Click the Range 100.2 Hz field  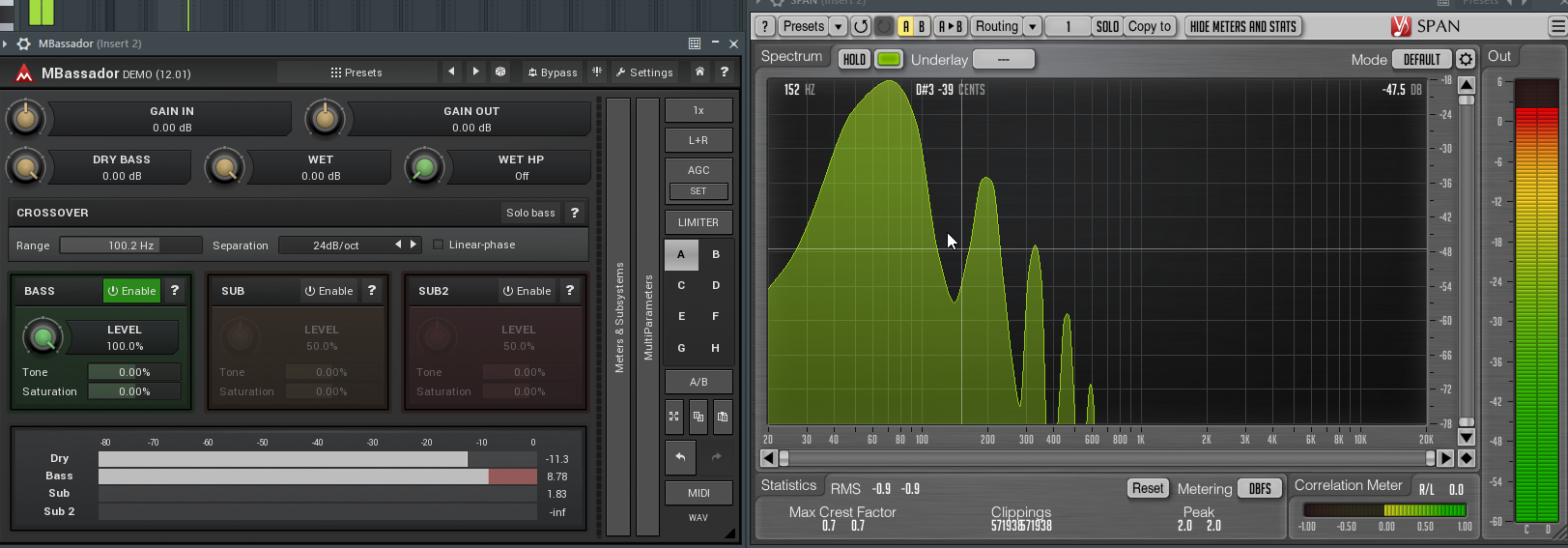pos(131,245)
